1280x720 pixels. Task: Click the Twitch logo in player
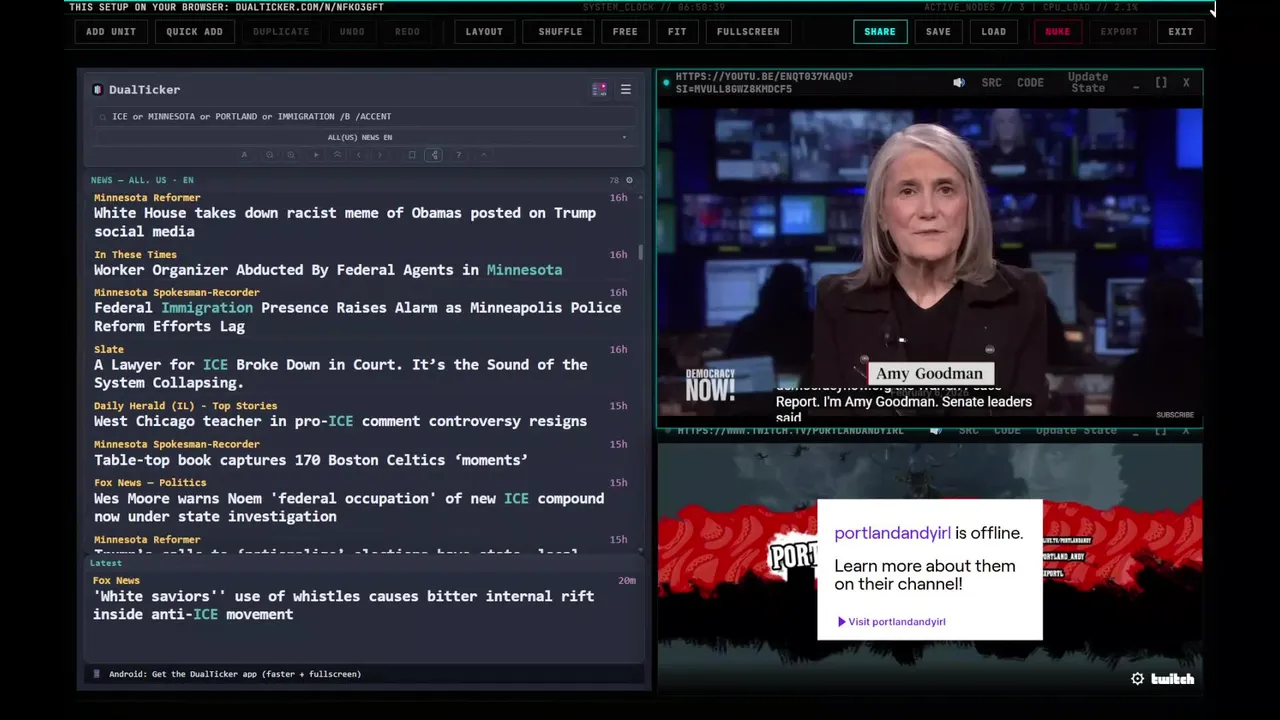(1172, 679)
